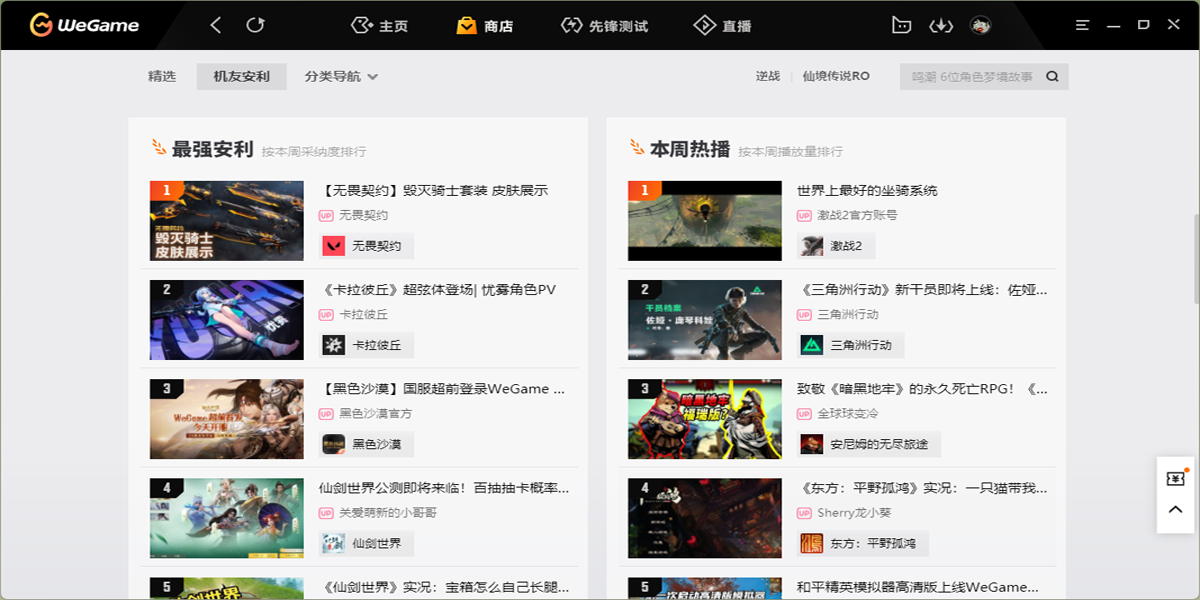Open the message inbox icon
This screenshot has height=600, width=1200.
tap(901, 25)
